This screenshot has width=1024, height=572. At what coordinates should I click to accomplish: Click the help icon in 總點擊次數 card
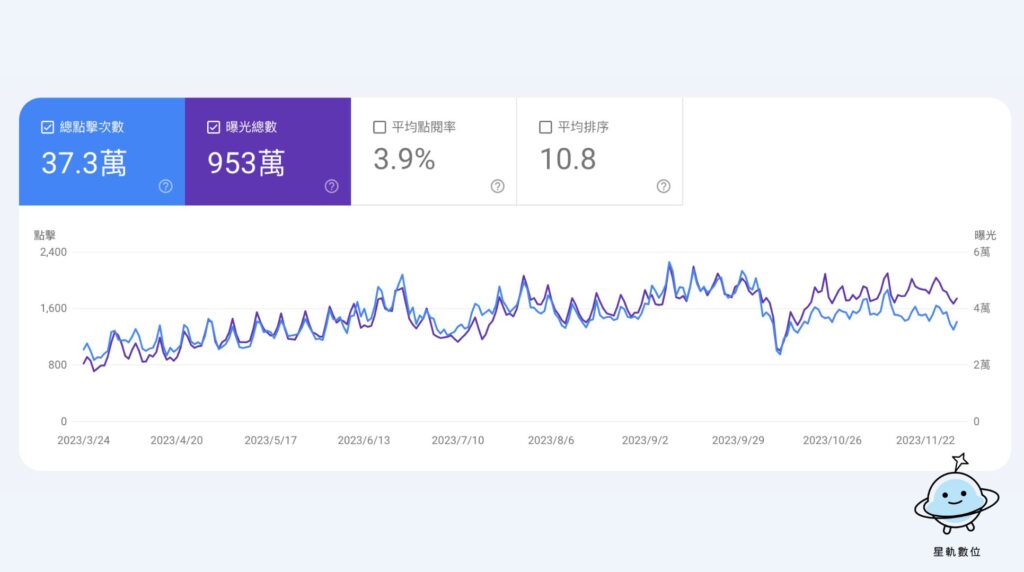tap(166, 186)
